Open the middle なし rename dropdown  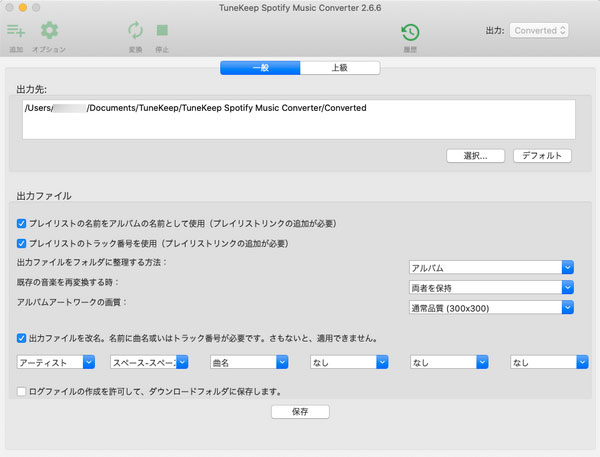[x=449, y=362]
